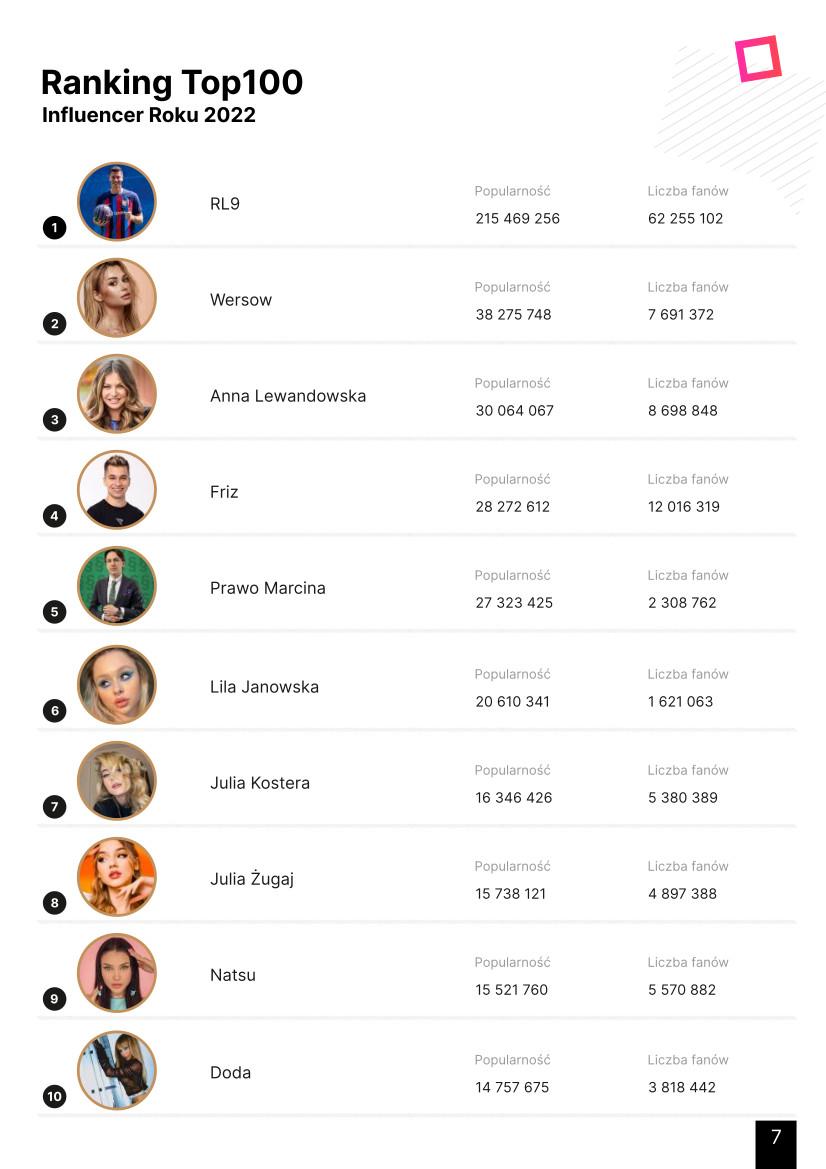The width and height of the screenshot is (826, 1169).
Task: Click RL9 popularity value 215 469 256
Action: tap(517, 218)
